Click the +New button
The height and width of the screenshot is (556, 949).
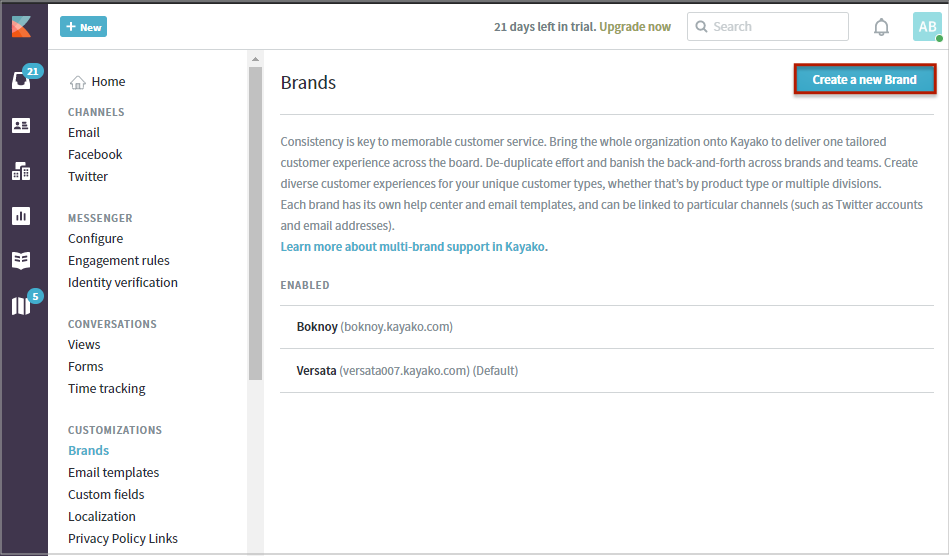[x=83, y=27]
